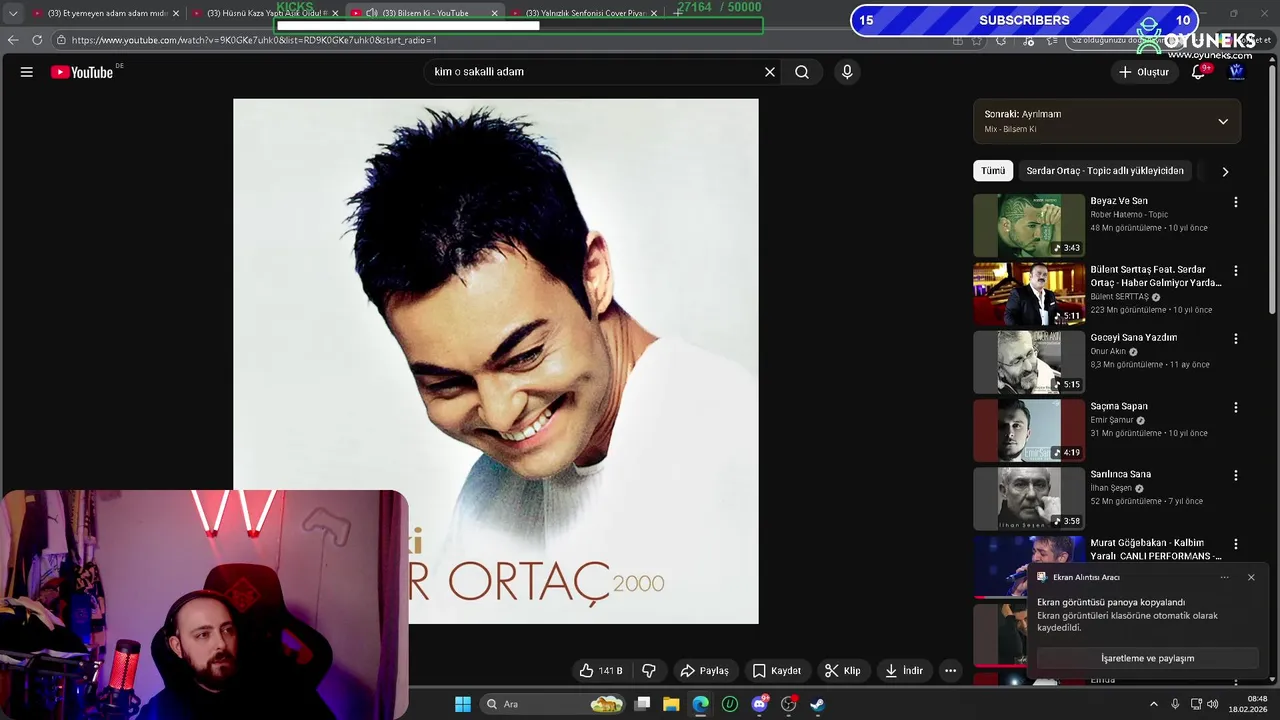Viewport: 1280px width, 720px height.
Task: Open Steam from taskbar
Action: click(x=817, y=704)
